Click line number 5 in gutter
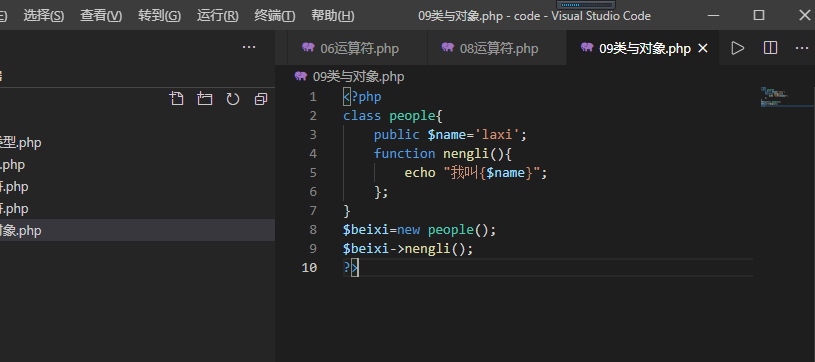Image resolution: width=815 pixels, height=362 pixels. coord(312,173)
